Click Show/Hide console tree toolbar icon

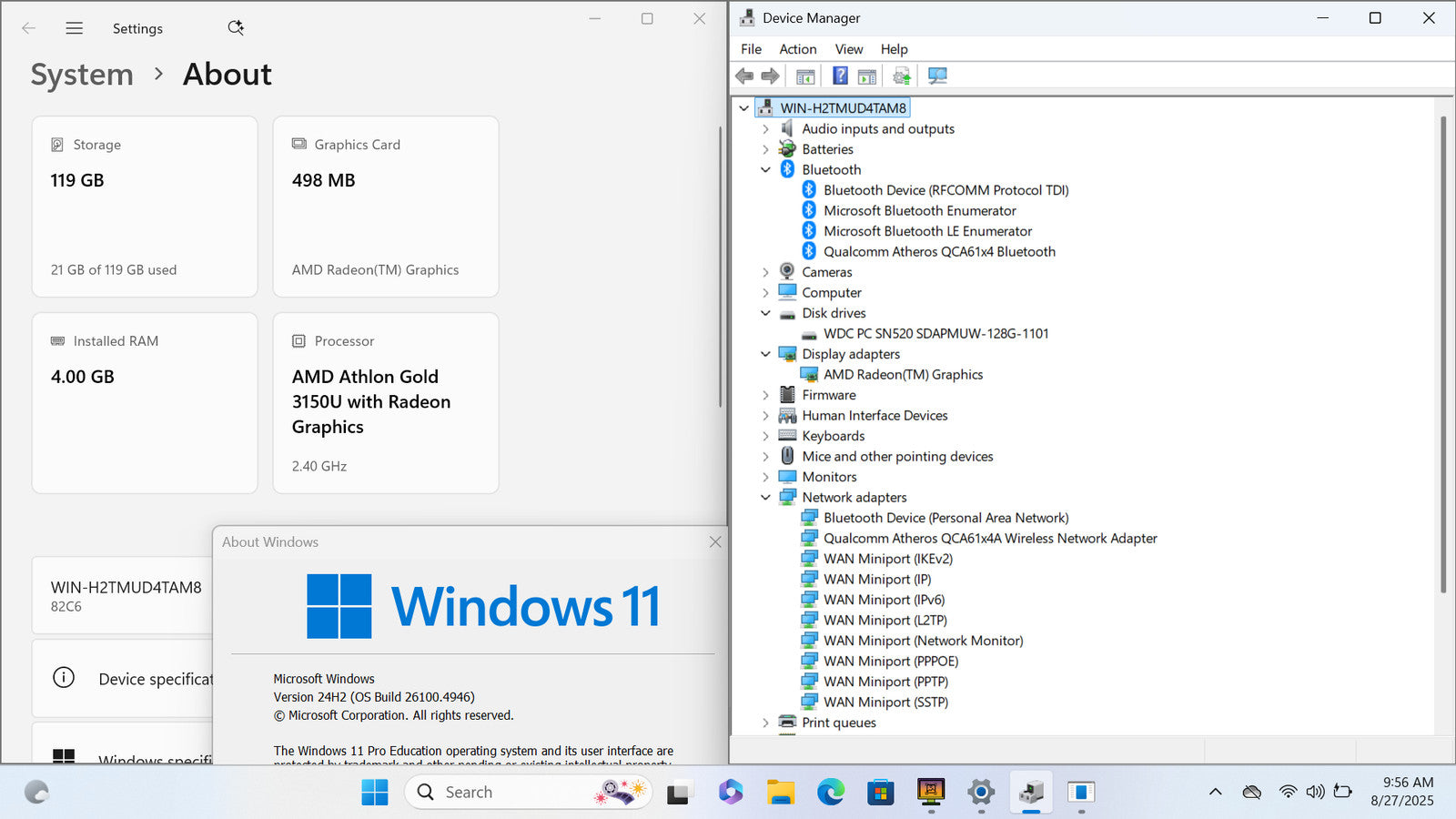coord(805,76)
